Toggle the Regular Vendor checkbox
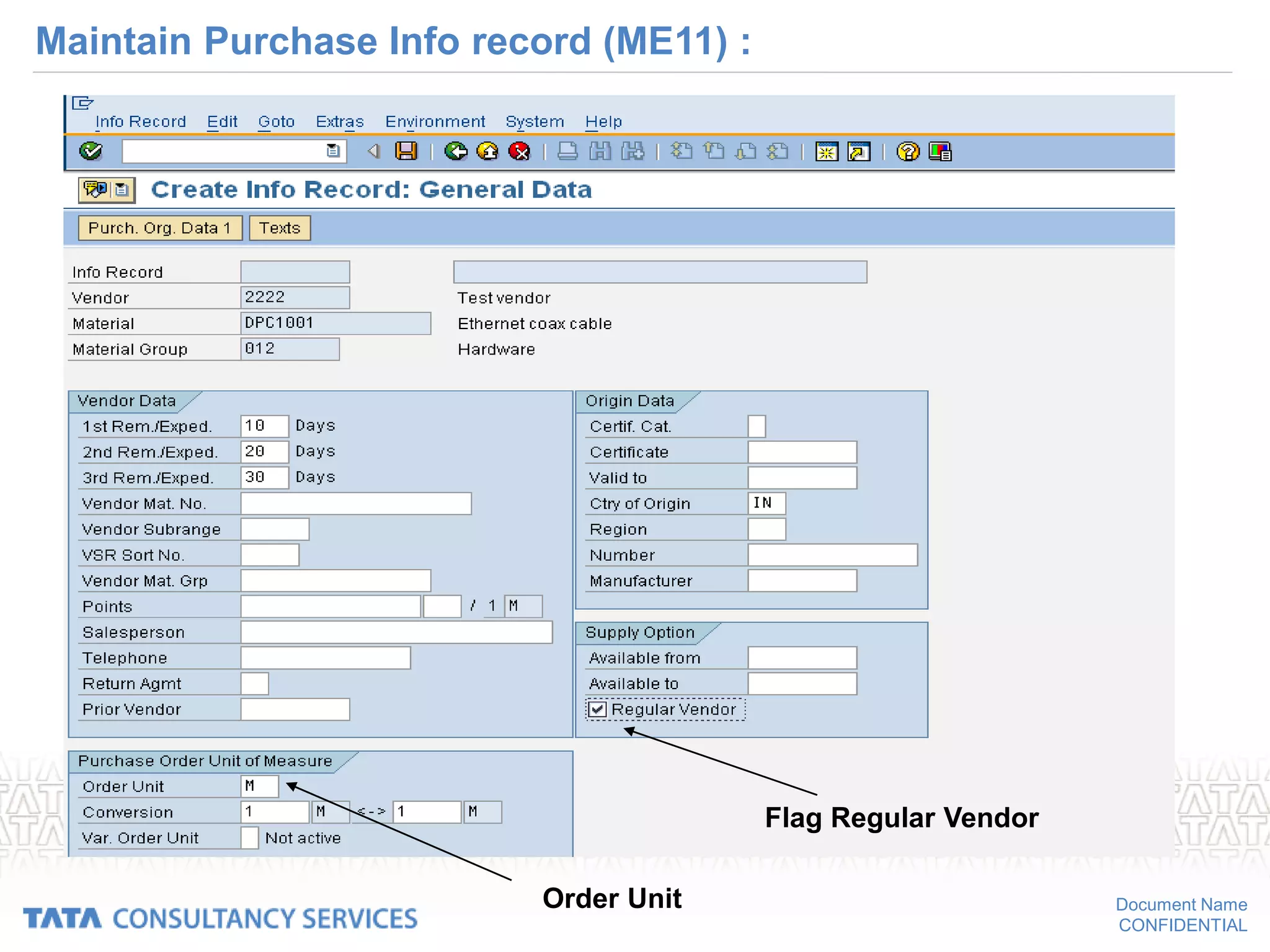The height and width of the screenshot is (952, 1270). point(597,709)
